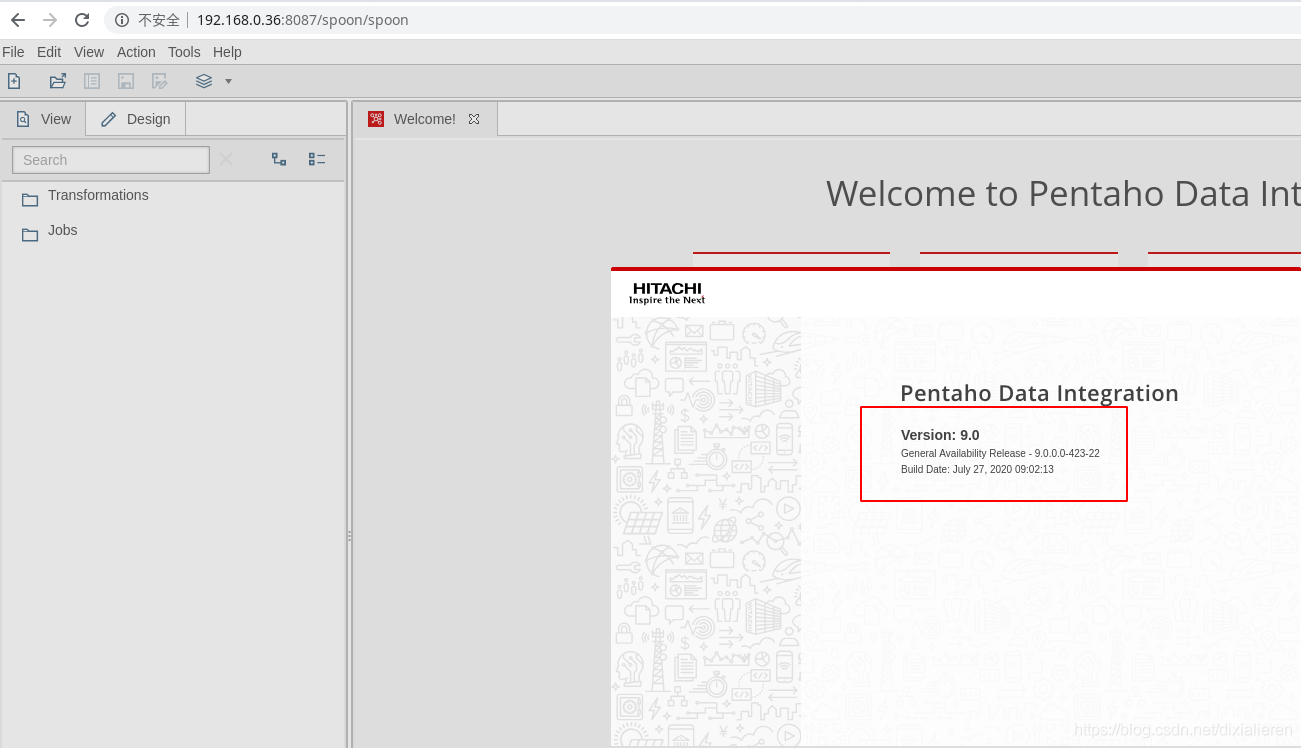This screenshot has width=1301, height=748.
Task: Click the General Availability Release text
Action: [1000, 453]
